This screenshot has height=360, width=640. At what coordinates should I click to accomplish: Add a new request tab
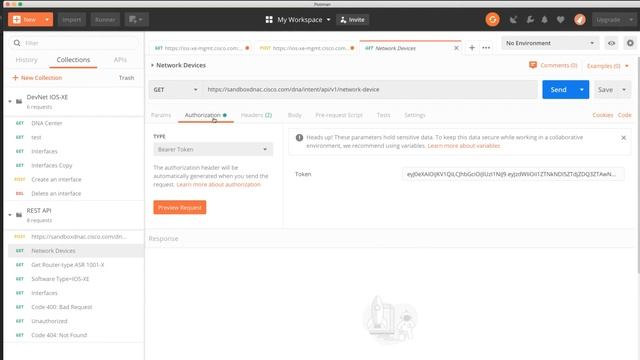coord(472,48)
